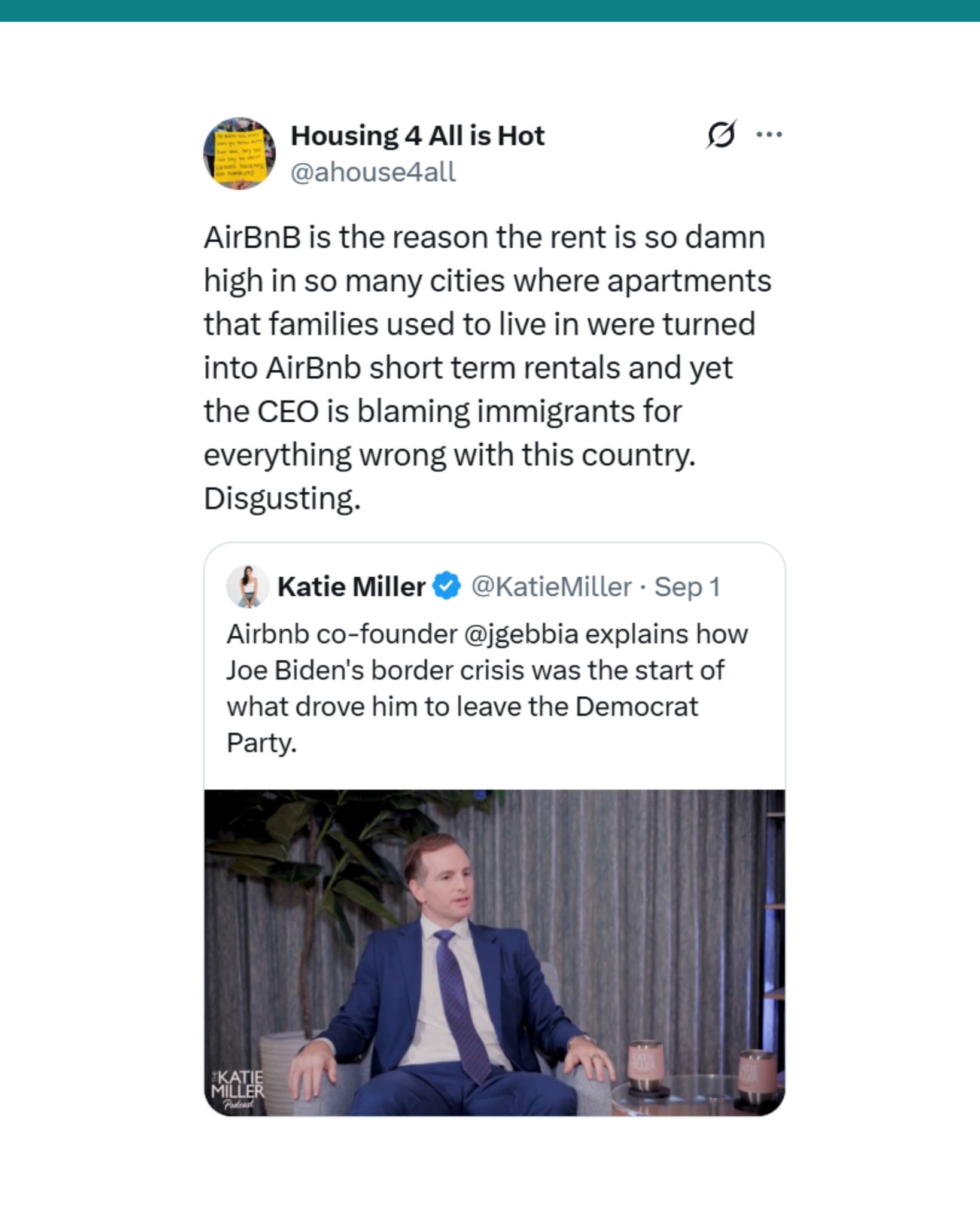Play the quoted interview video
The width and height of the screenshot is (980, 1225).
click(494, 952)
